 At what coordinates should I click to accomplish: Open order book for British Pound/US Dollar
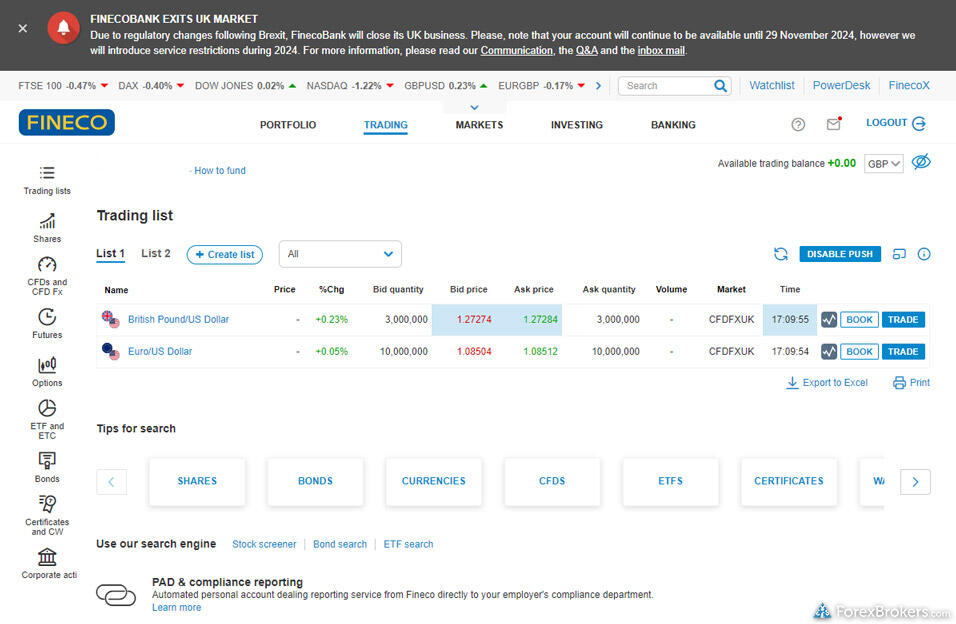859,320
